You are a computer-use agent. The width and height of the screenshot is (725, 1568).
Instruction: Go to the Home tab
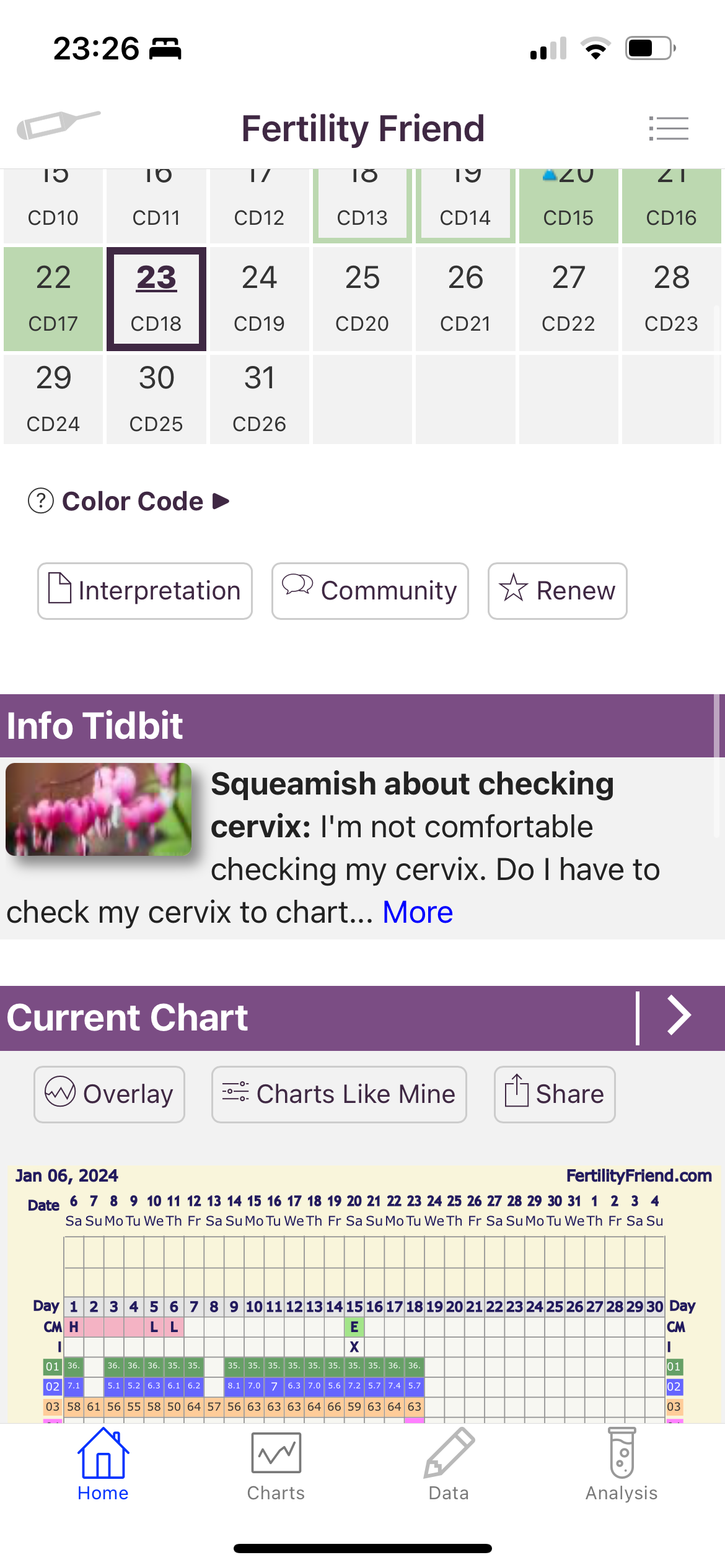click(103, 1465)
